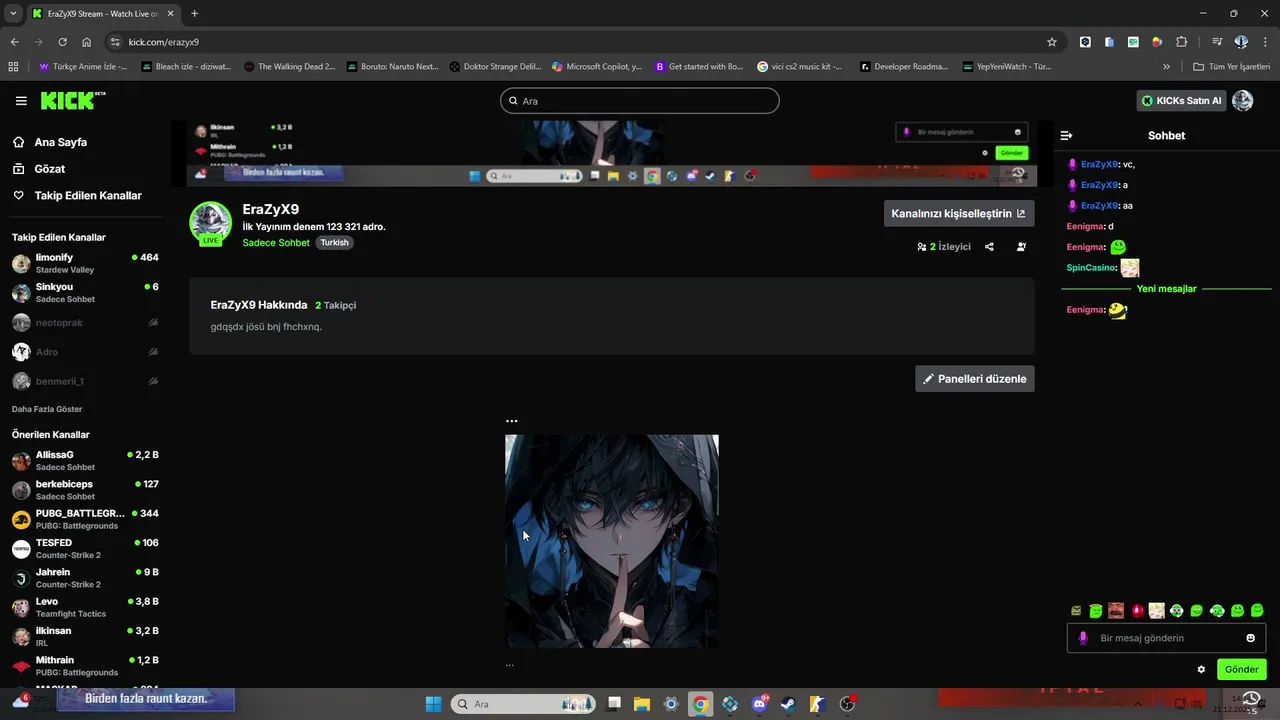Open chat settings gear icon
The width and height of the screenshot is (1280, 720).
click(1201, 670)
